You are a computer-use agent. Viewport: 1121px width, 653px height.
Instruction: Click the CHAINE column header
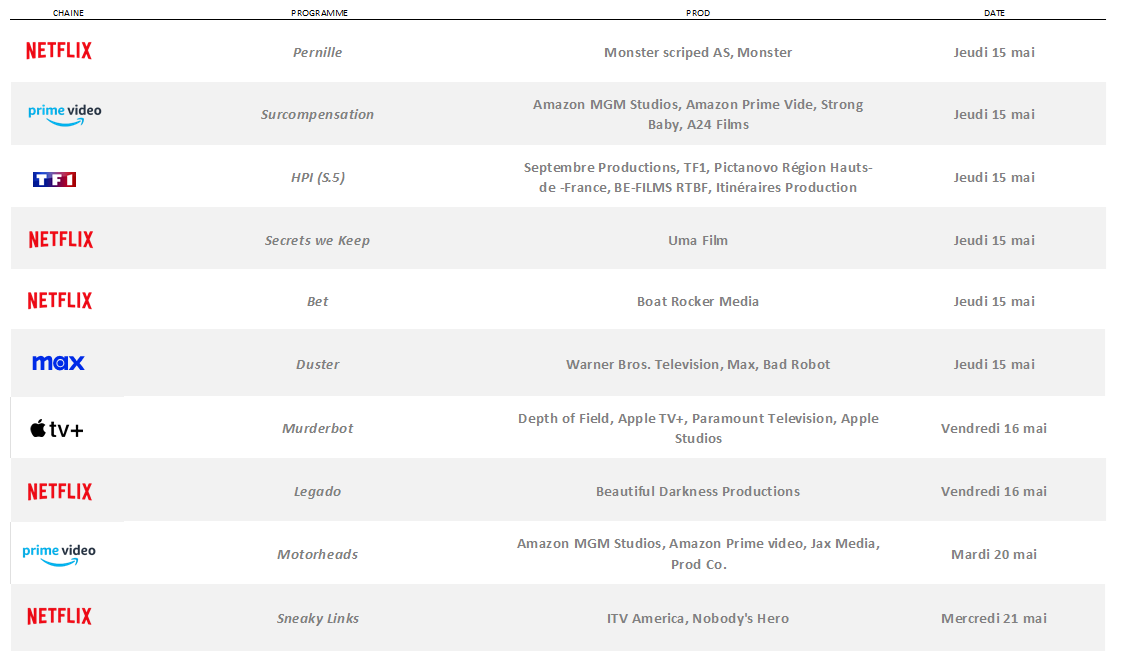tap(69, 13)
